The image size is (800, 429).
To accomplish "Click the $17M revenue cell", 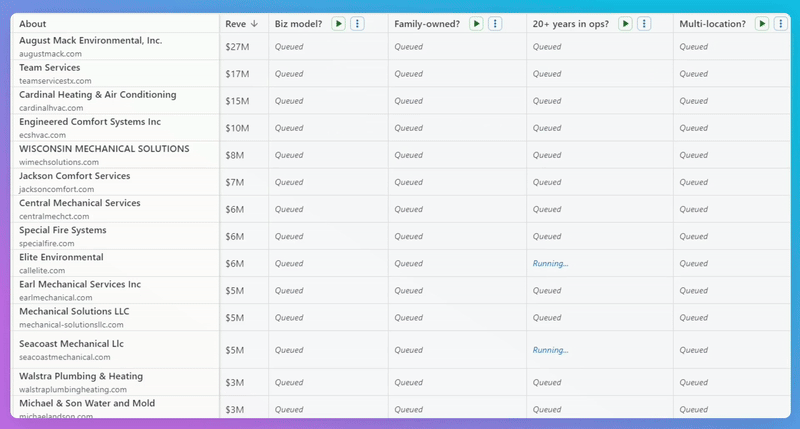I will click(244, 73).
